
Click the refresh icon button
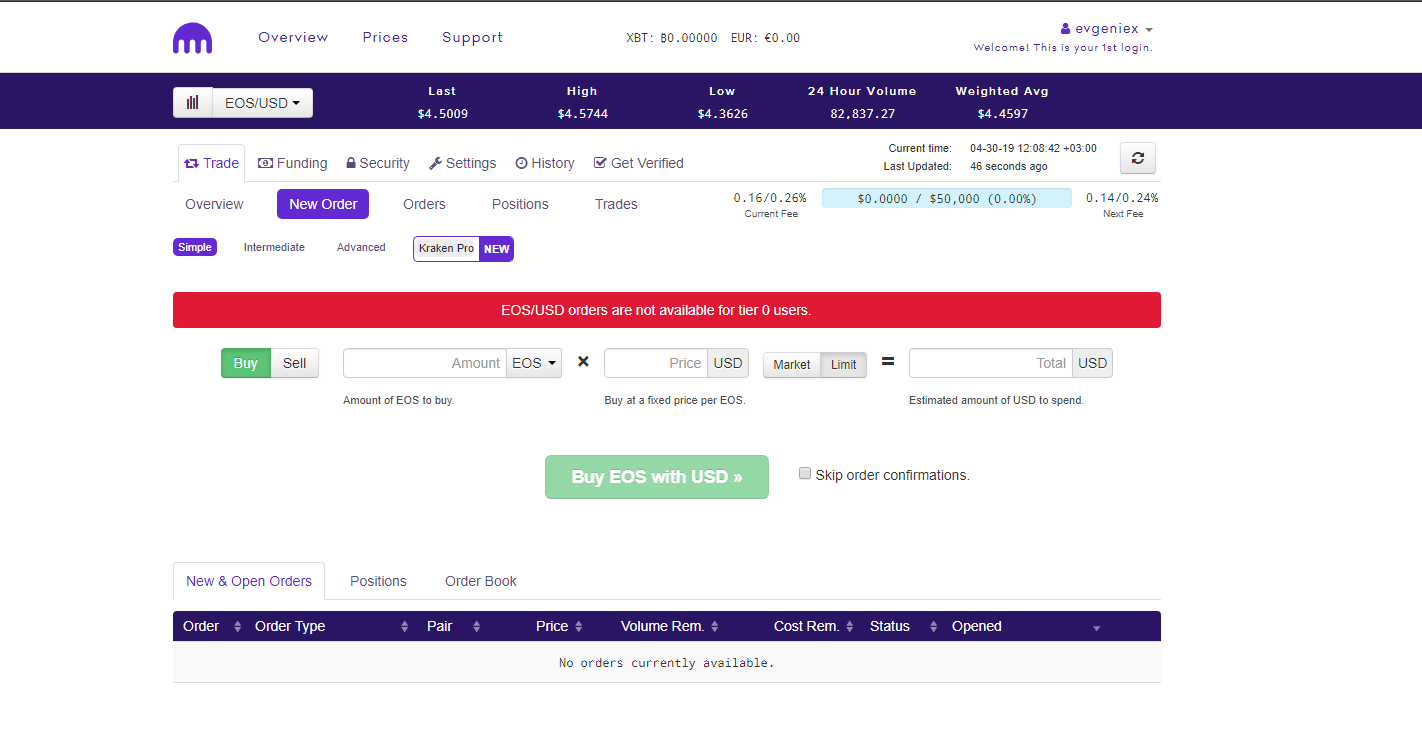coord(1138,158)
